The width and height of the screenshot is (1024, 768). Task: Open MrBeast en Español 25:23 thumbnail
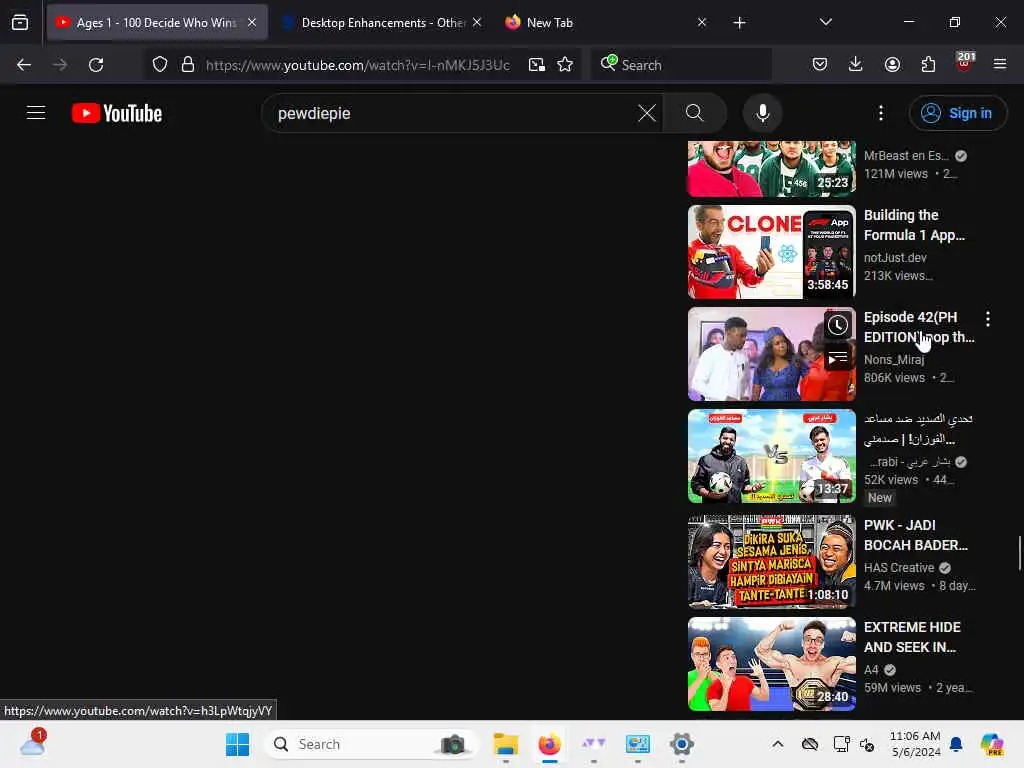tap(771, 168)
